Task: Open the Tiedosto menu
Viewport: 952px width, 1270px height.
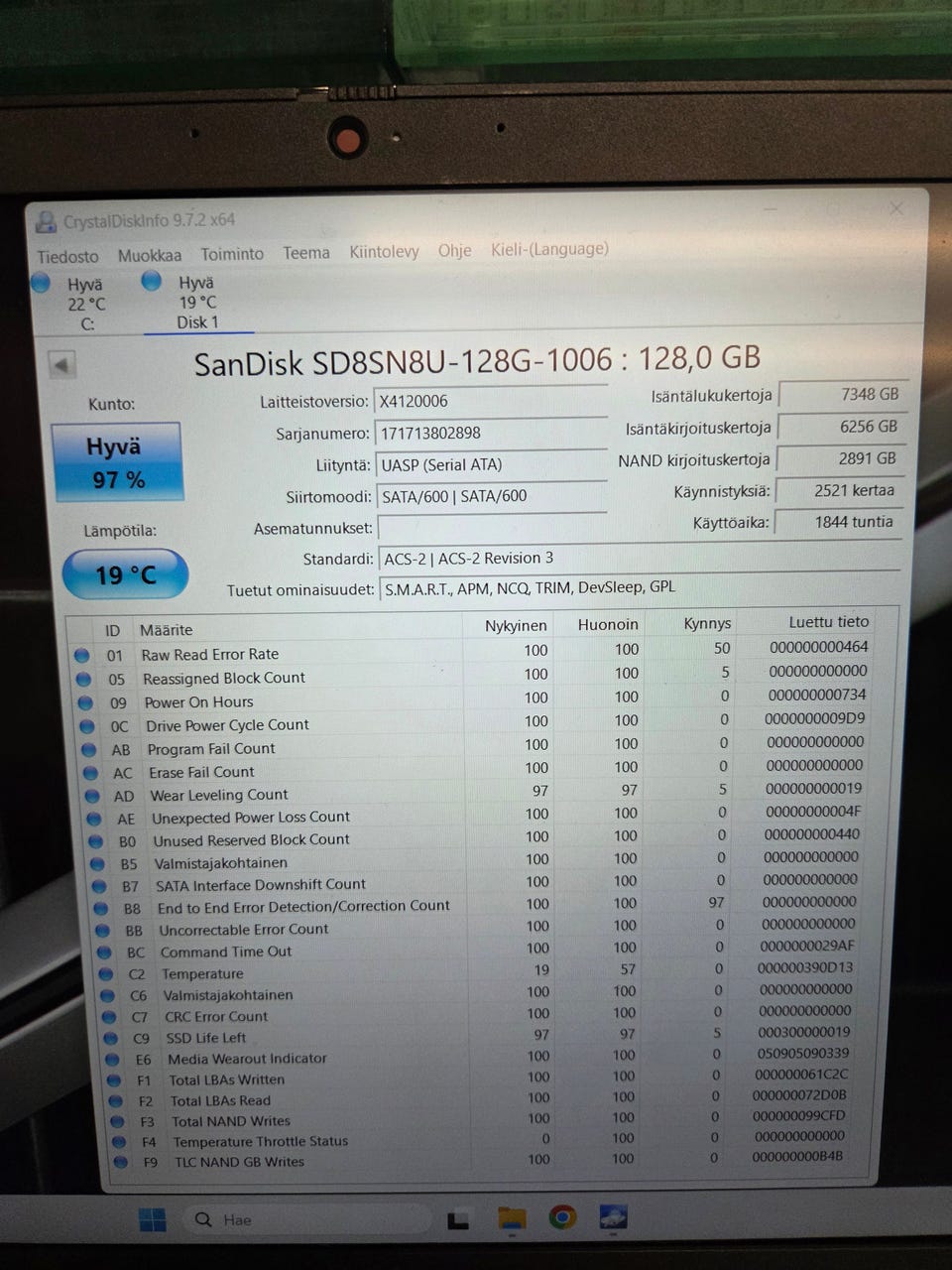Action: 67,256
